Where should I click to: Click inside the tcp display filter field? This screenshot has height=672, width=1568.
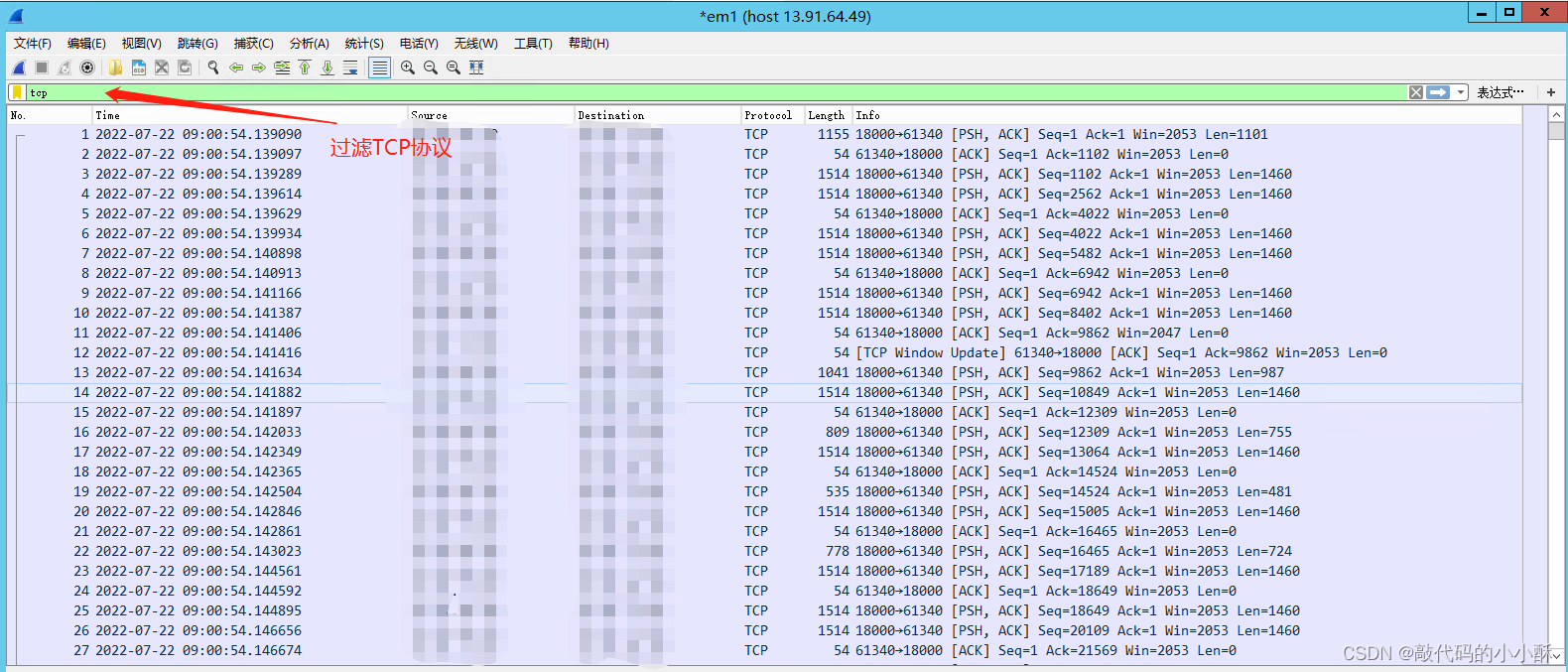(x=715, y=92)
